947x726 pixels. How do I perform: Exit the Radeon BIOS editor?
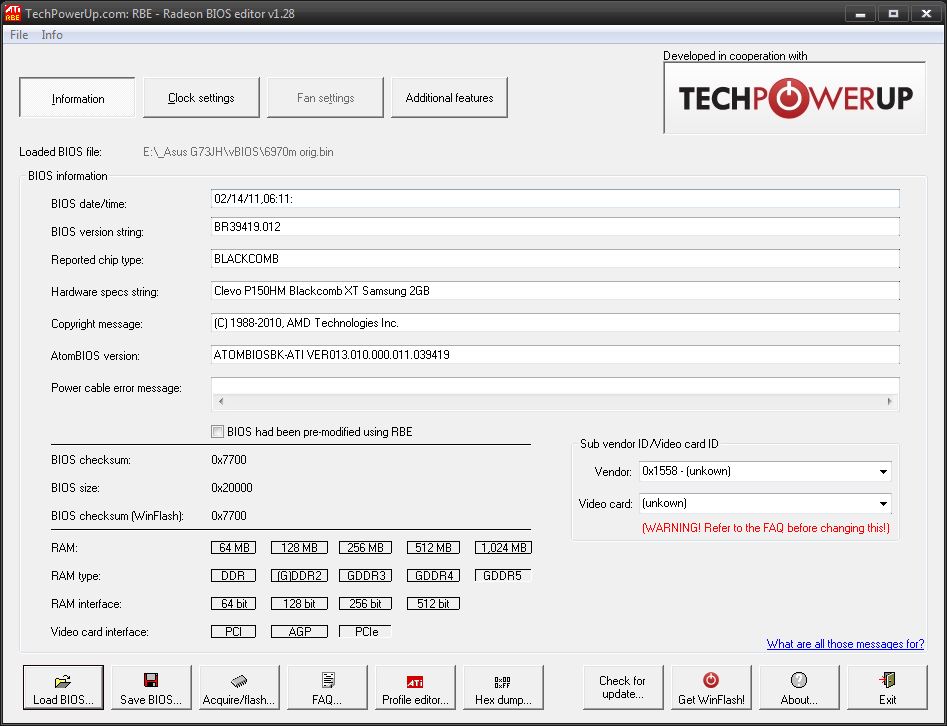point(887,687)
